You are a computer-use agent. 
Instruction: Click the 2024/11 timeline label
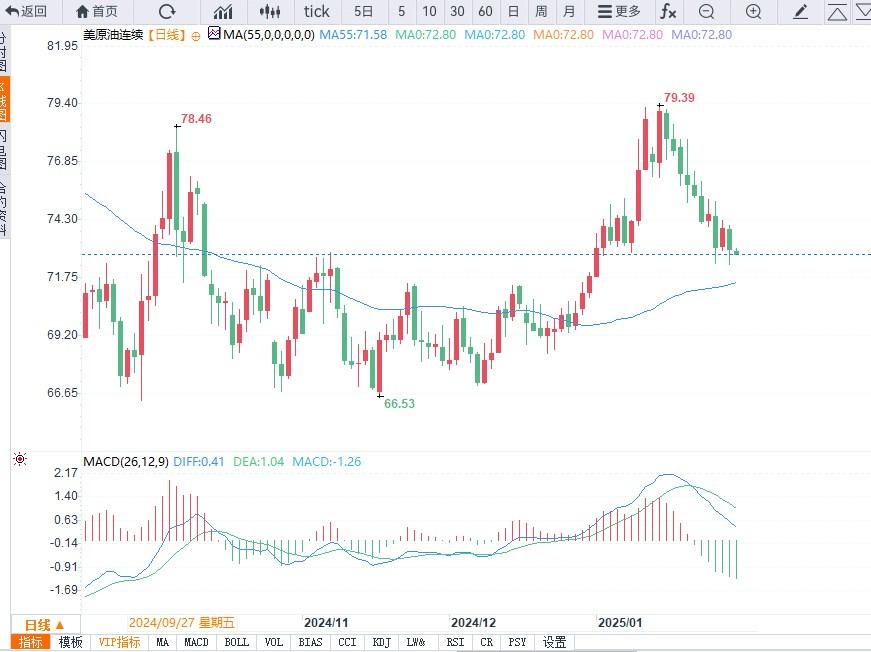click(x=326, y=623)
